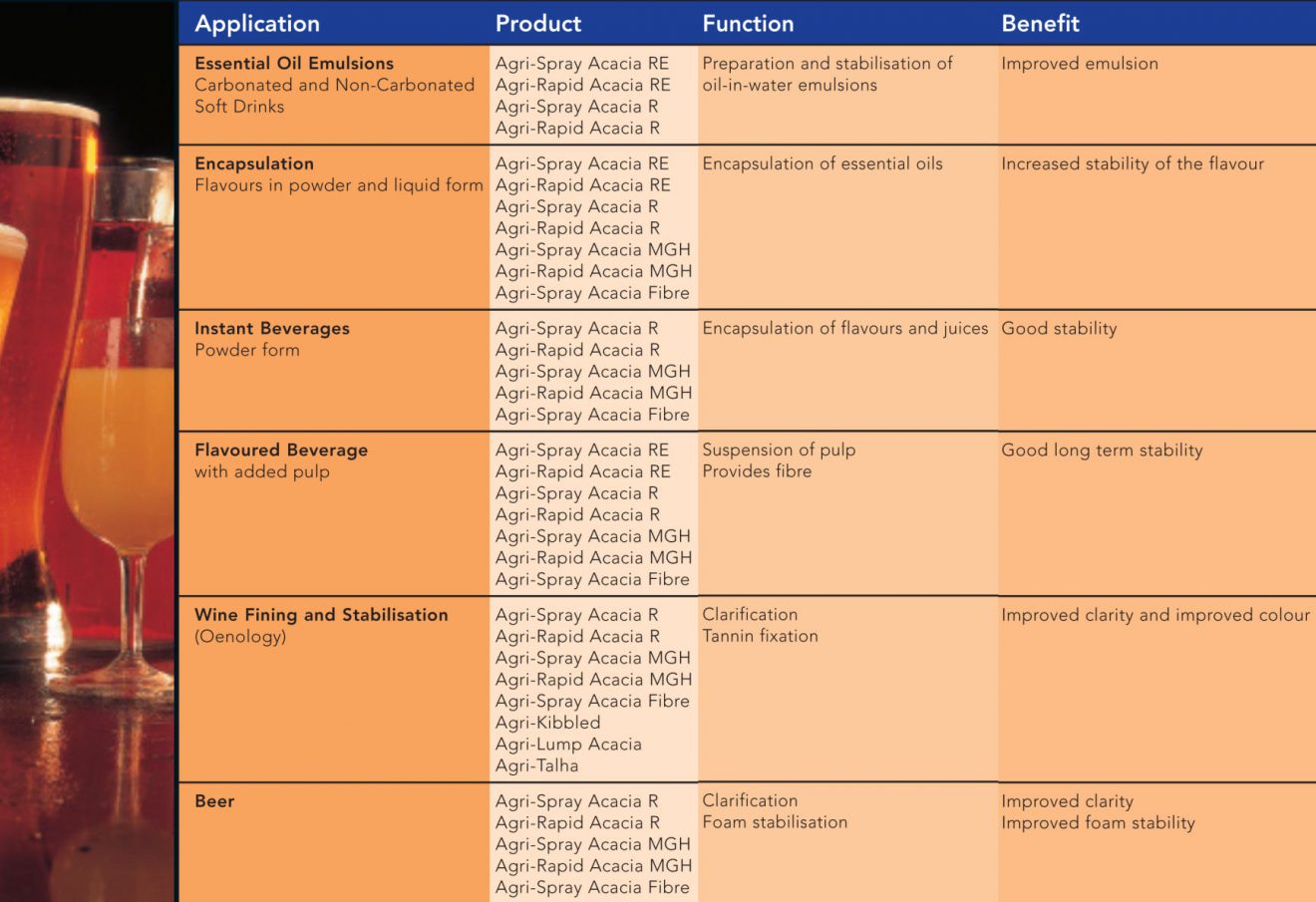
Task: Select the Benefit column header
Action: [x=1040, y=24]
